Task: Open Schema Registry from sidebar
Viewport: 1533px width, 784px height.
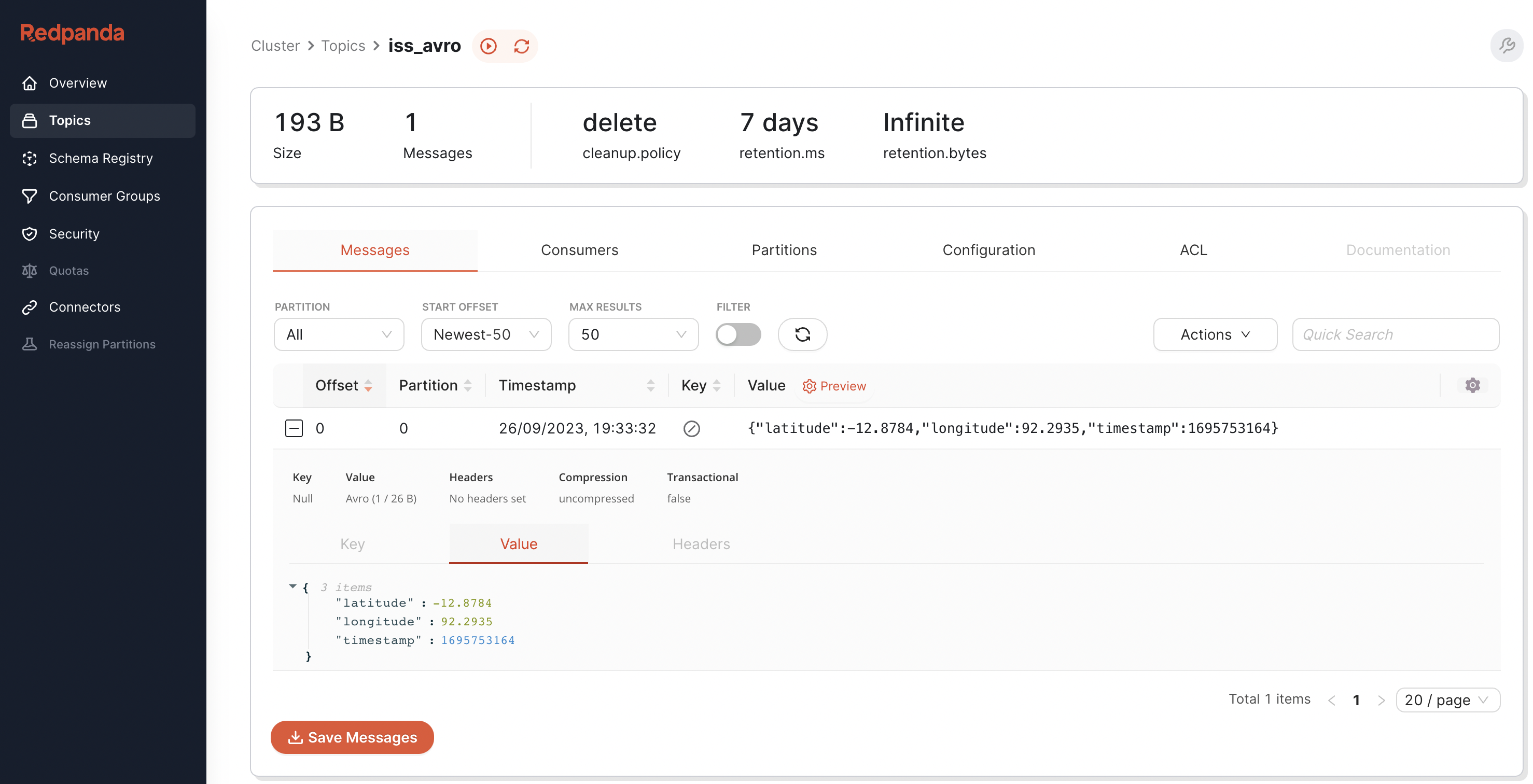Action: tap(101, 158)
